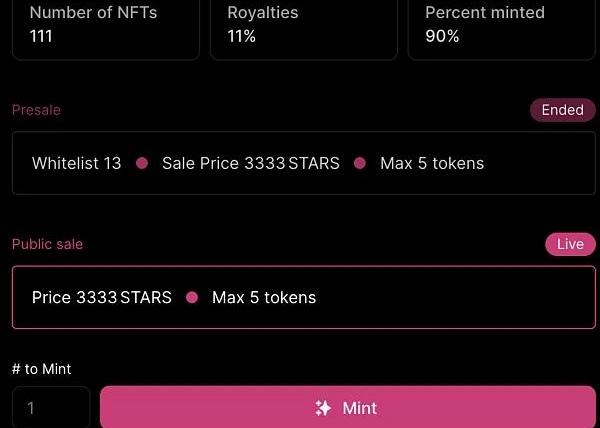
Task: Click the Percent minted label
Action: pyautogui.click(x=485, y=13)
